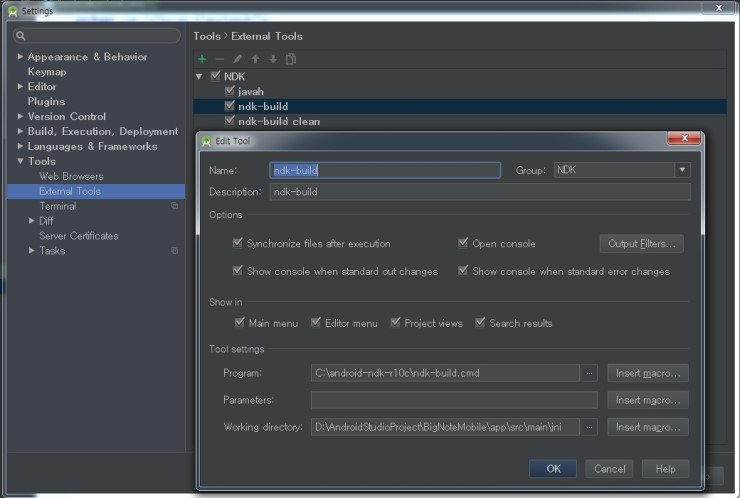740x498 pixels.
Task: Open Keymap settings page
Action: [47, 72]
